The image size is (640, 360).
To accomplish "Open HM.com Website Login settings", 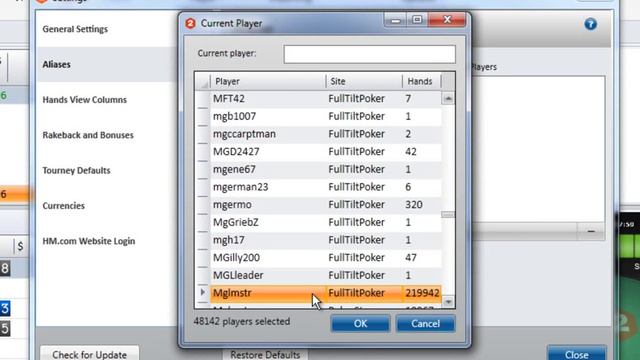I will (89, 241).
